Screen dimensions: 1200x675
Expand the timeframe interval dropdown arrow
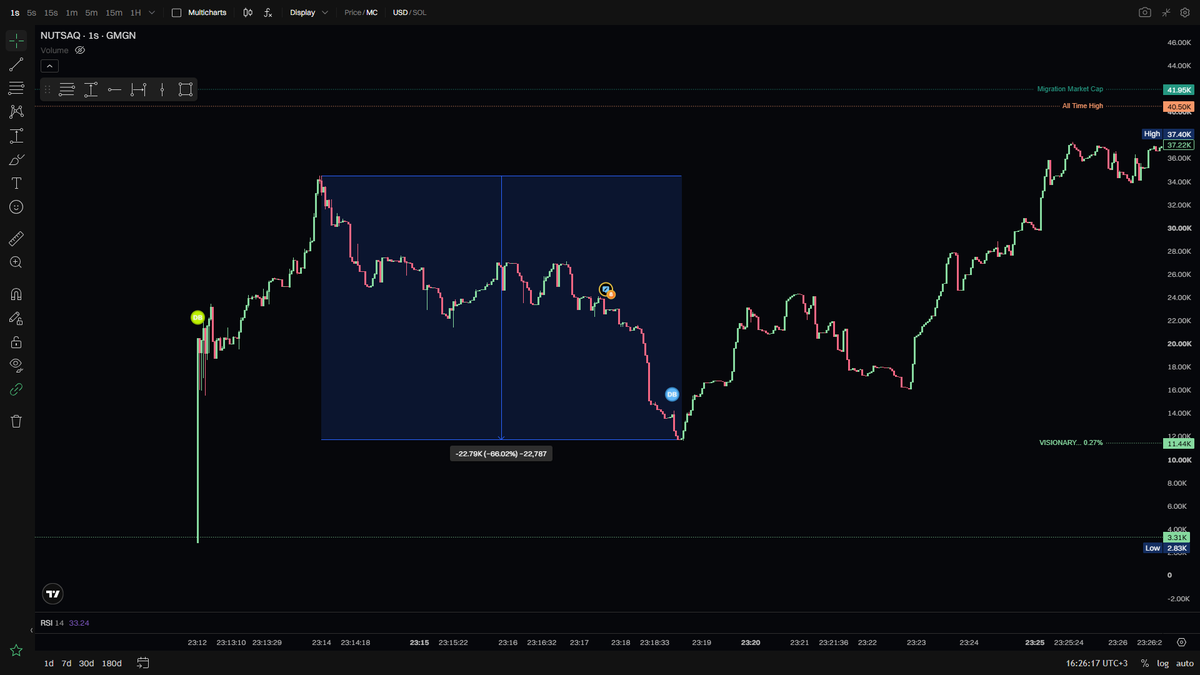click(x=152, y=13)
